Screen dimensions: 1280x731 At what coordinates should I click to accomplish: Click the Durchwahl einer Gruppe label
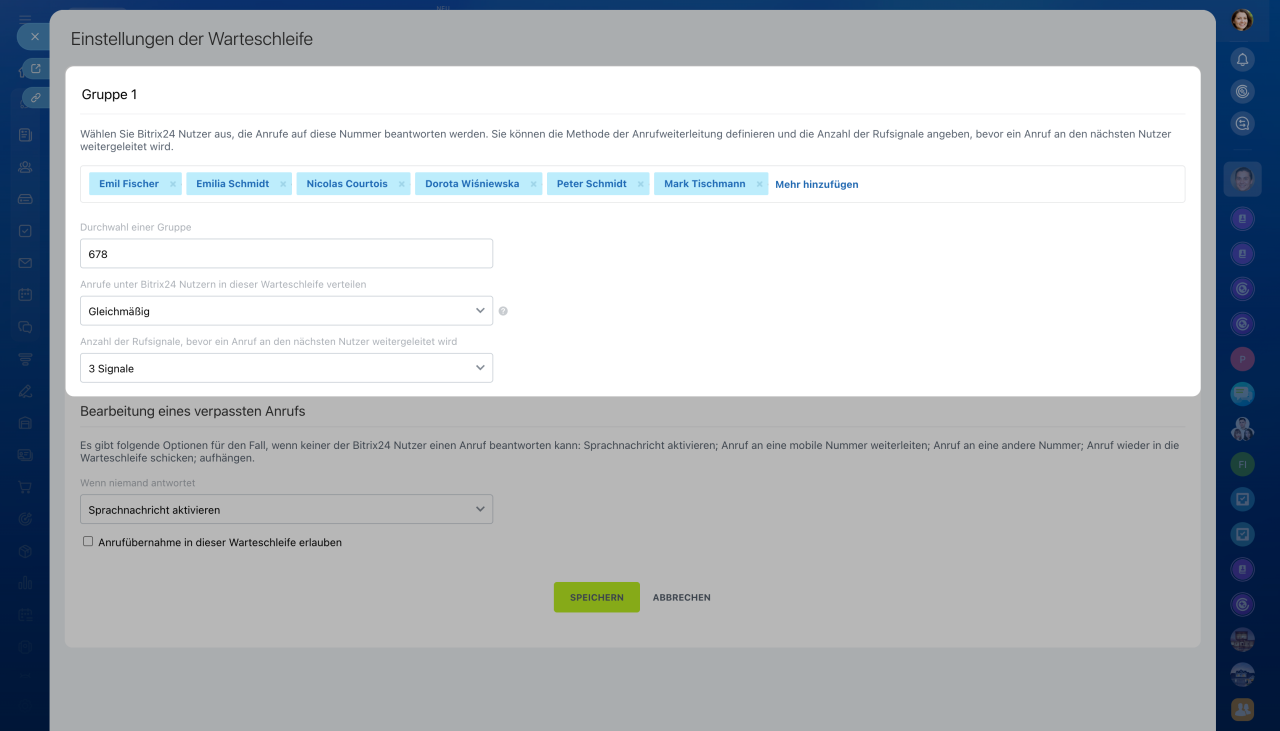(x=136, y=227)
